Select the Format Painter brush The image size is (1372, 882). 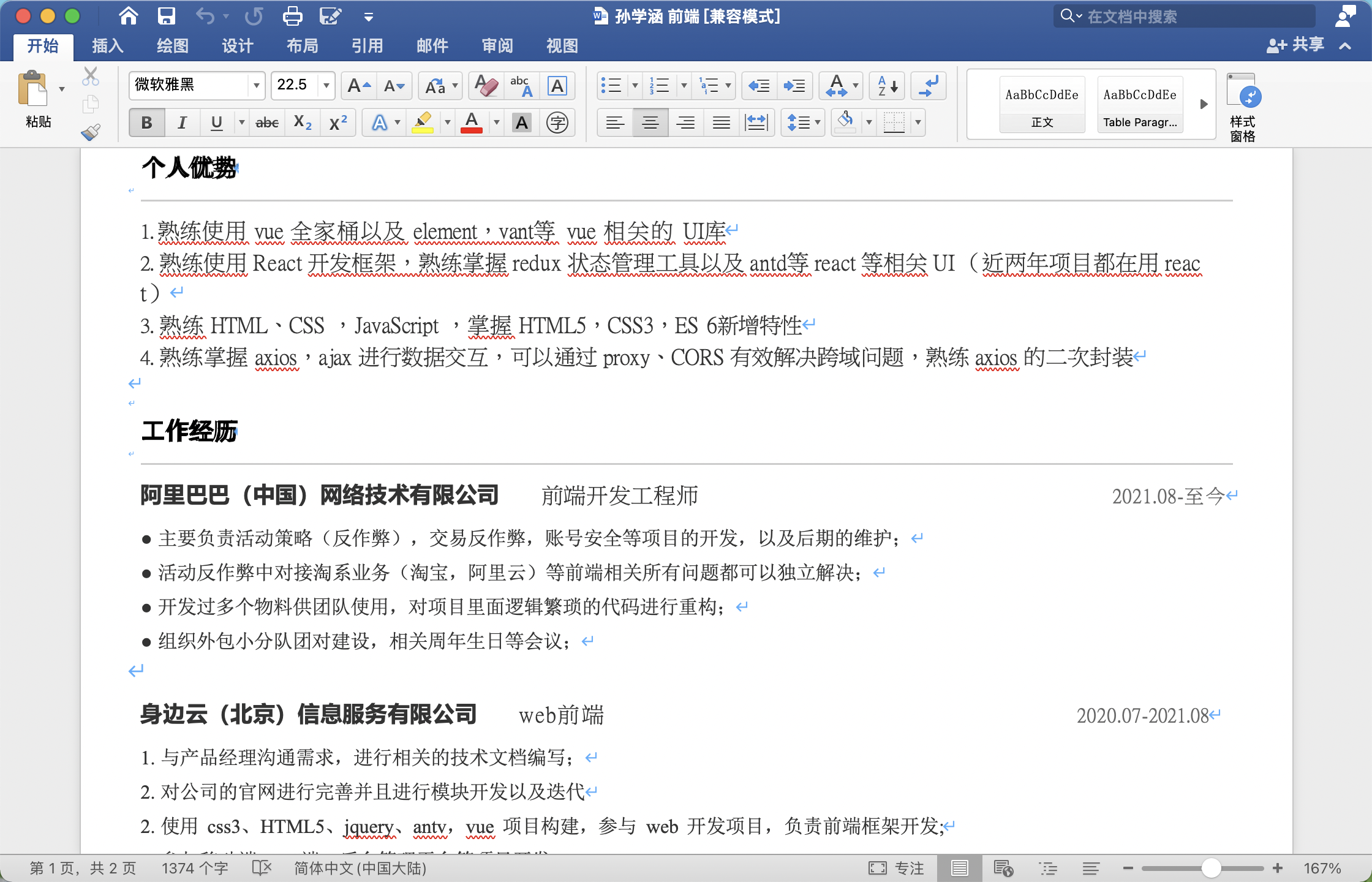click(x=91, y=132)
